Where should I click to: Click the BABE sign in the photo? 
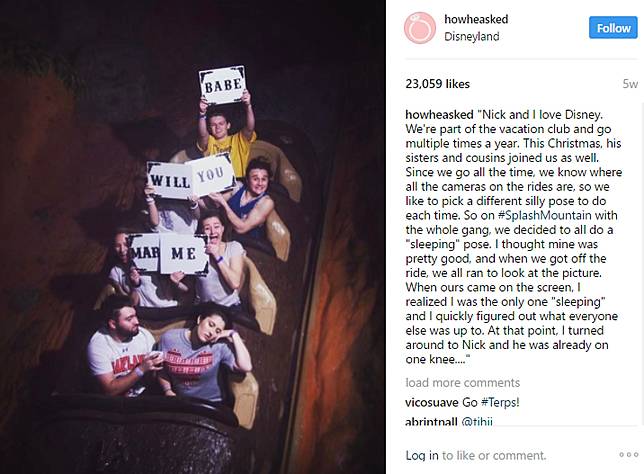pyautogui.click(x=223, y=85)
